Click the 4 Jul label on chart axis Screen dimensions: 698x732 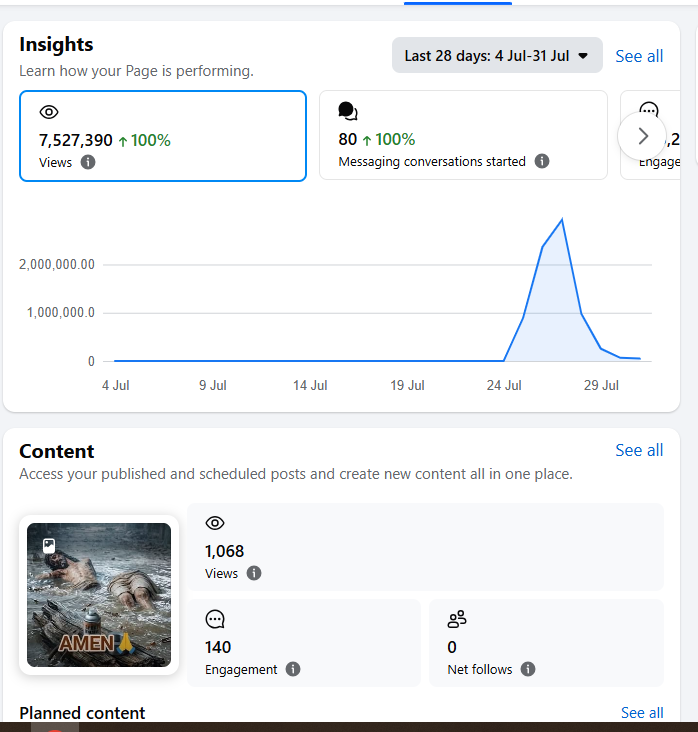pyautogui.click(x=115, y=386)
